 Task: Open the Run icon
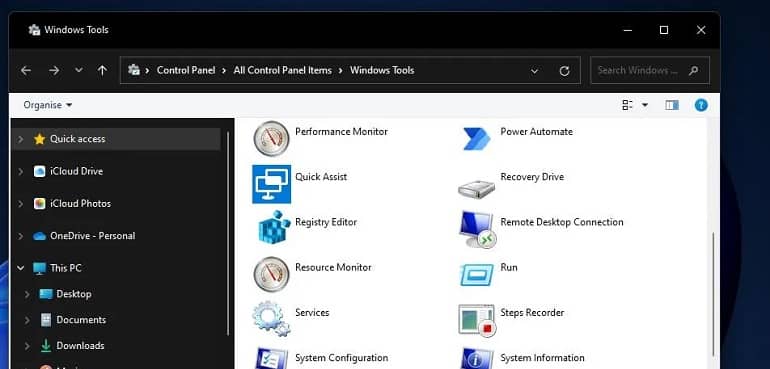[x=476, y=274]
